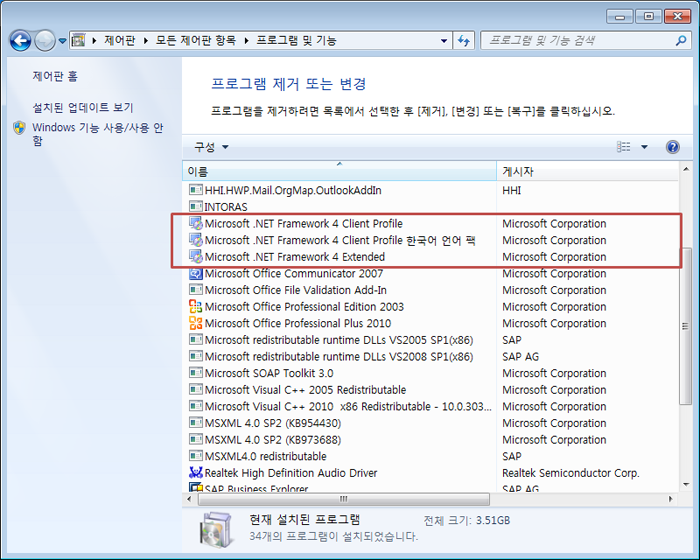Click the view mode icon
The width and height of the screenshot is (700, 560).
pyautogui.click(x=624, y=146)
